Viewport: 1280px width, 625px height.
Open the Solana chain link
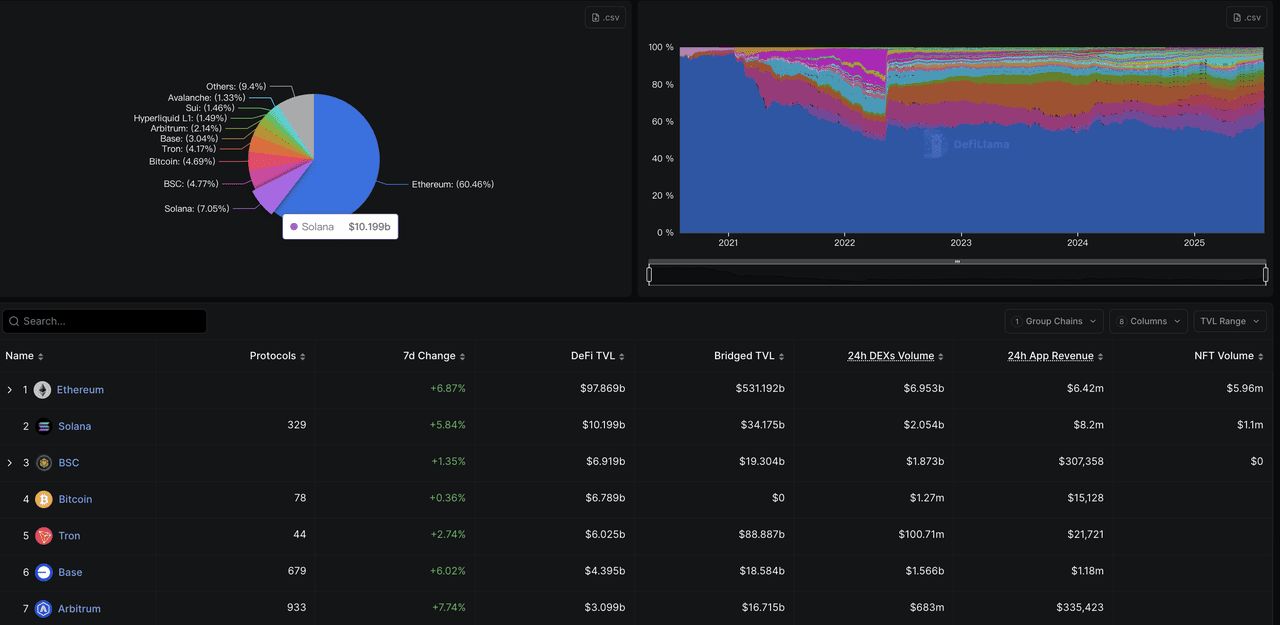pos(74,426)
